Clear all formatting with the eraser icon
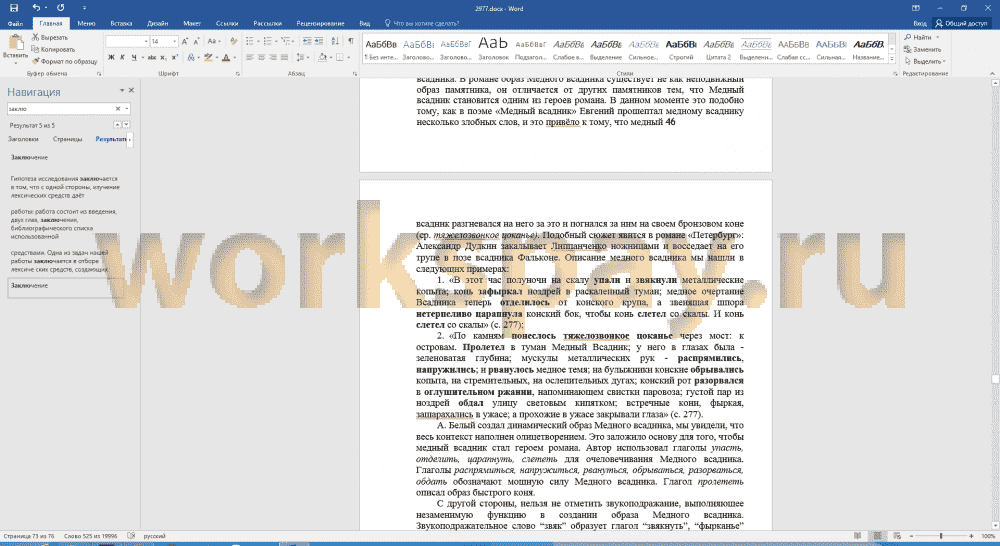 click(x=233, y=41)
